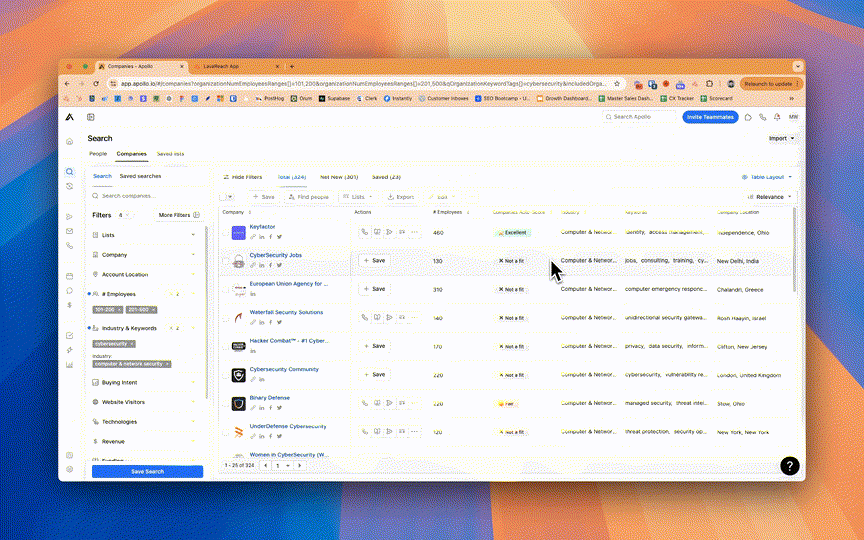864x540 pixels.
Task: Open the Emails envelope icon in sidebar
Action: coord(69,231)
